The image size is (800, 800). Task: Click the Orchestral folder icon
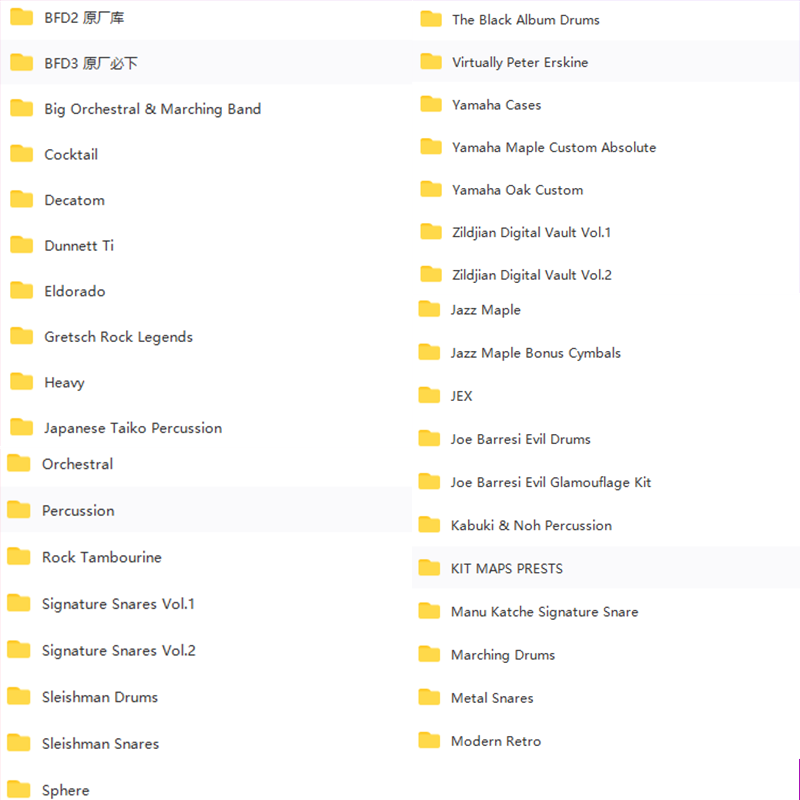point(19,463)
